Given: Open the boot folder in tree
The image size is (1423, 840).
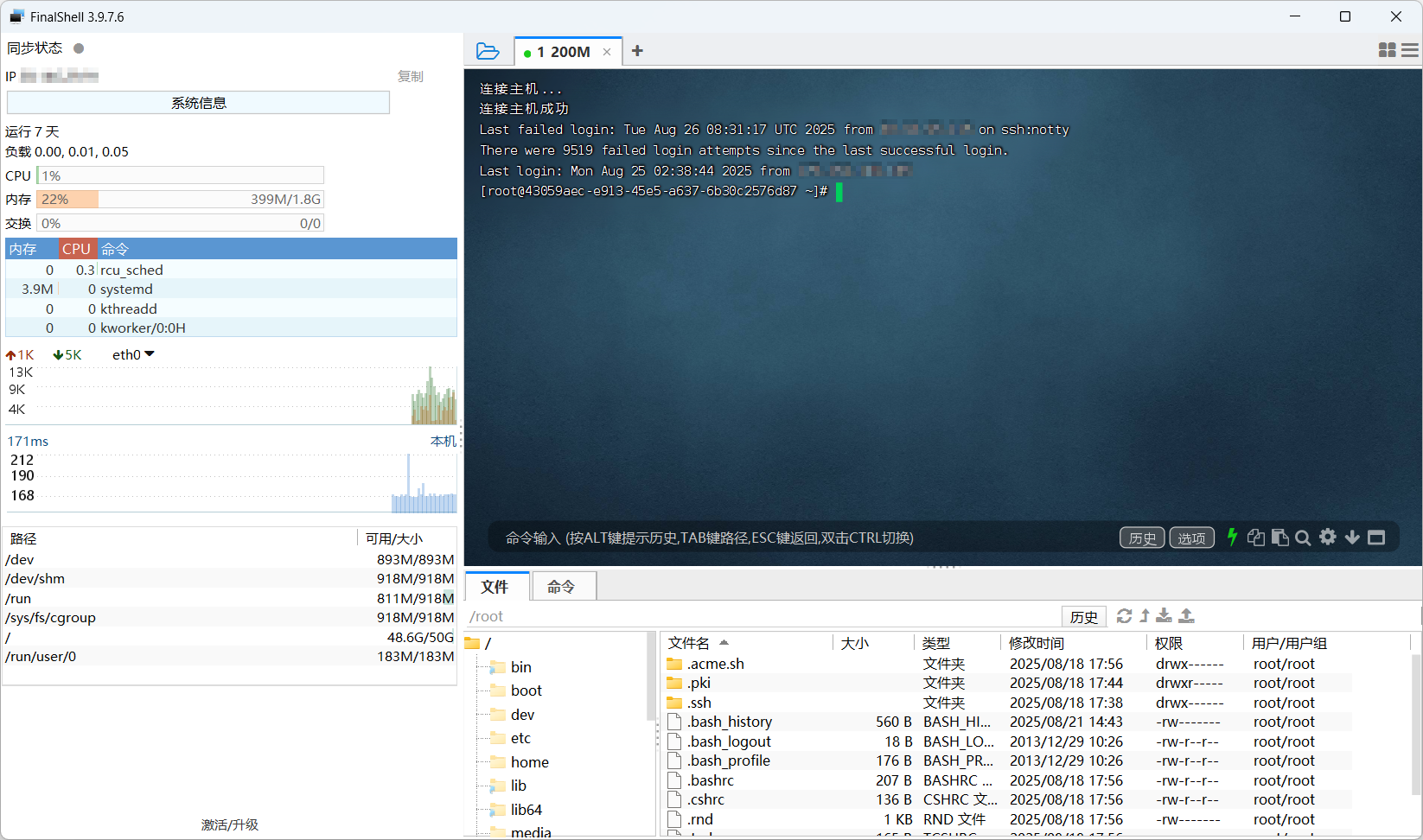Looking at the screenshot, I should pyautogui.click(x=526, y=690).
